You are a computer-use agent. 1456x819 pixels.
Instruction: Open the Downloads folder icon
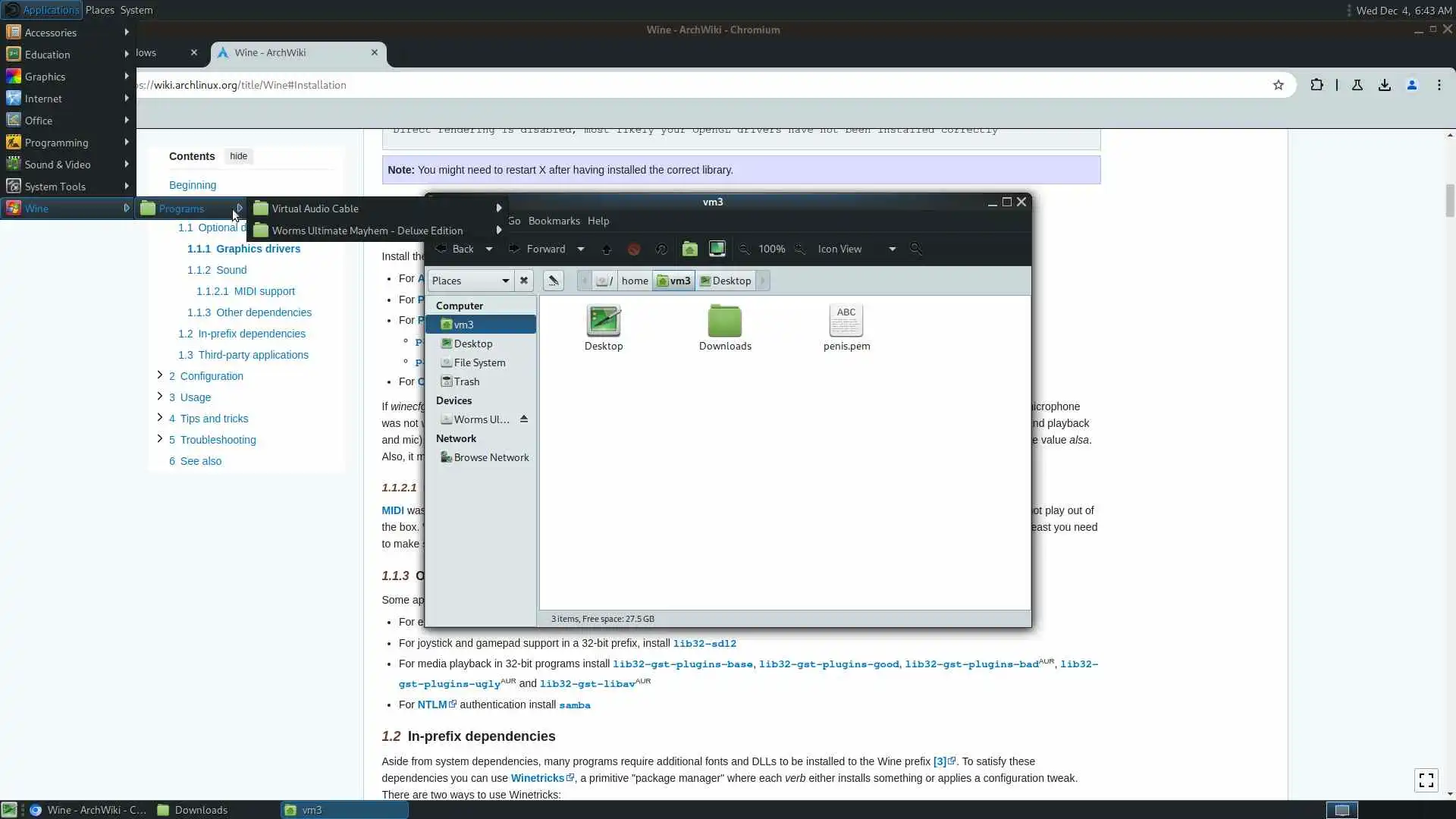(724, 322)
